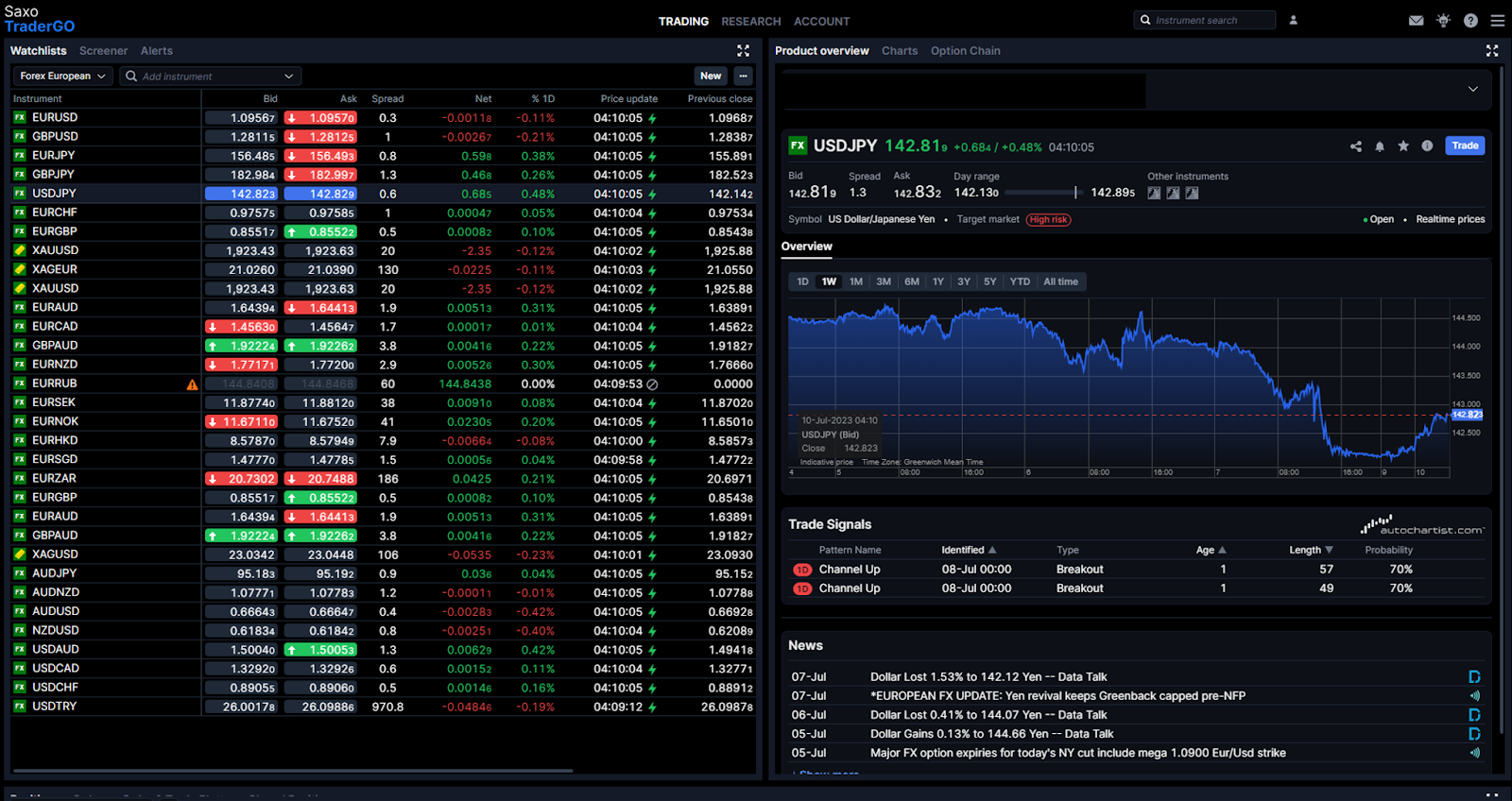Open the help question mark icon
The width and height of the screenshot is (1512, 801).
pyautogui.click(x=1470, y=21)
